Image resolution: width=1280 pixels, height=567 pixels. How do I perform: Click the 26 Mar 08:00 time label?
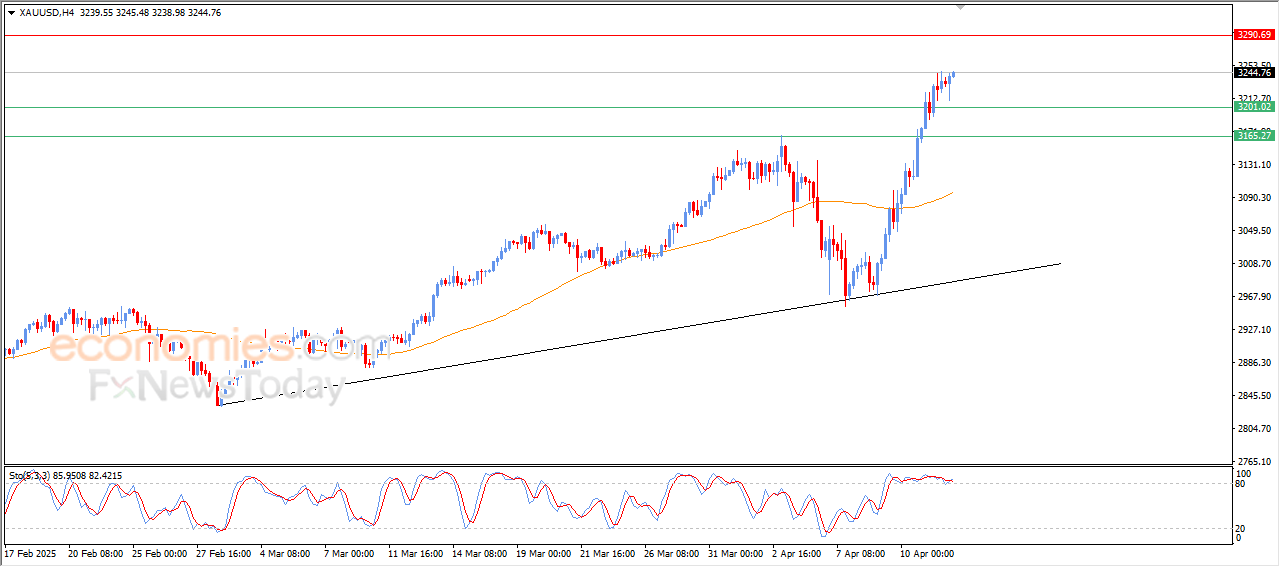click(x=672, y=553)
